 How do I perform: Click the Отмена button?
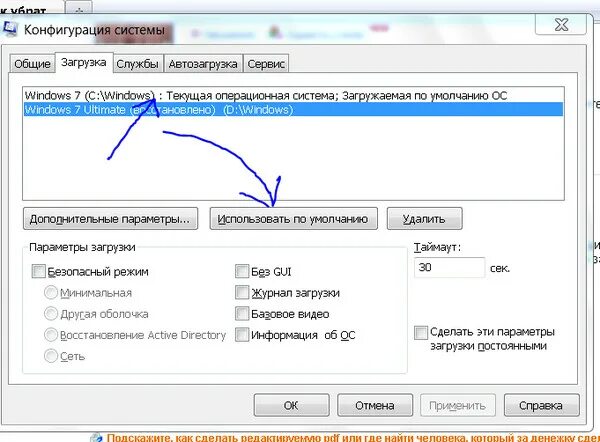point(375,405)
